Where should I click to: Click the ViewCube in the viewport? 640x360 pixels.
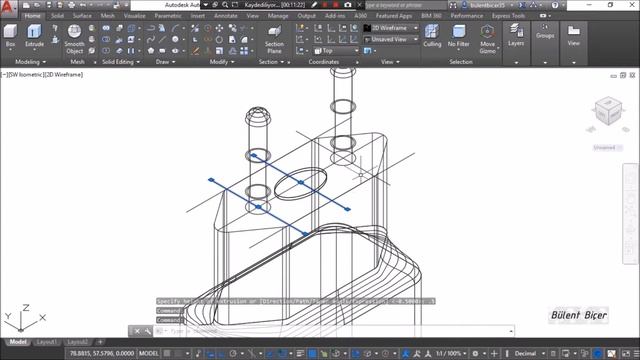click(x=608, y=111)
